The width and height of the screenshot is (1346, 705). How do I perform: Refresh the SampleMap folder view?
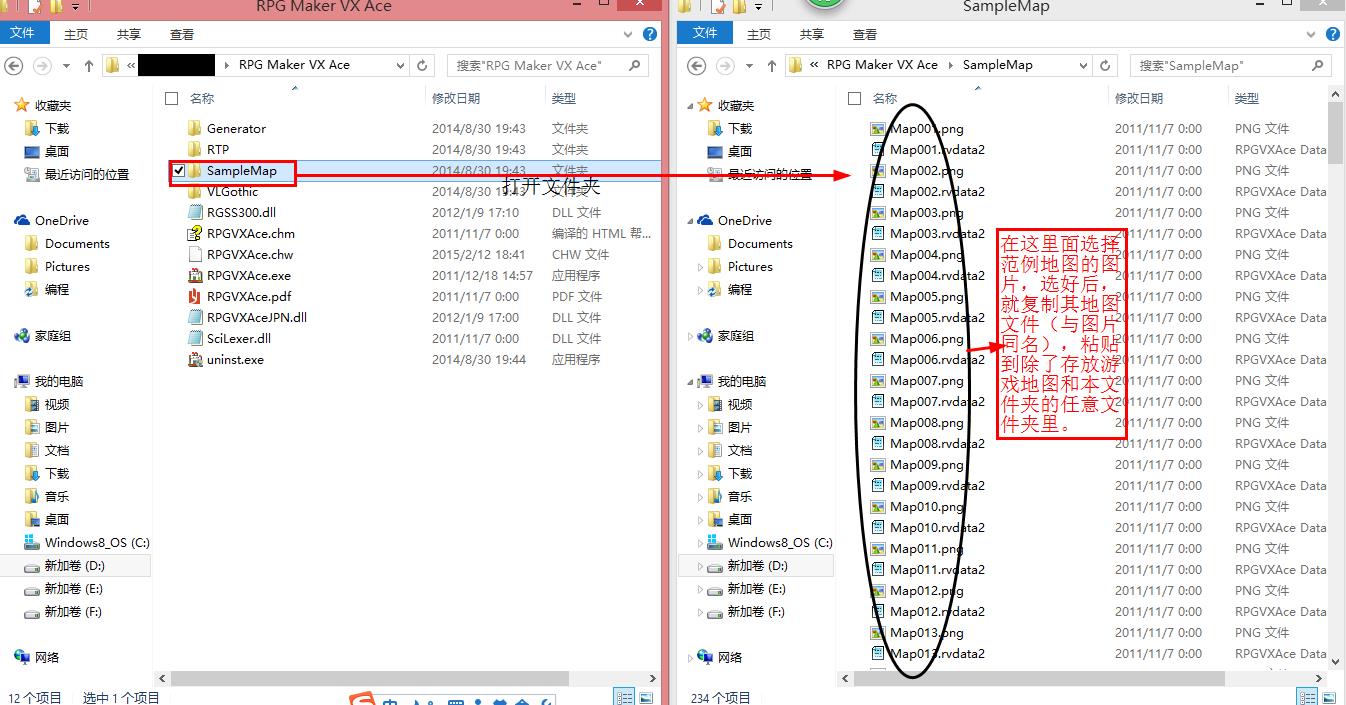1105,65
